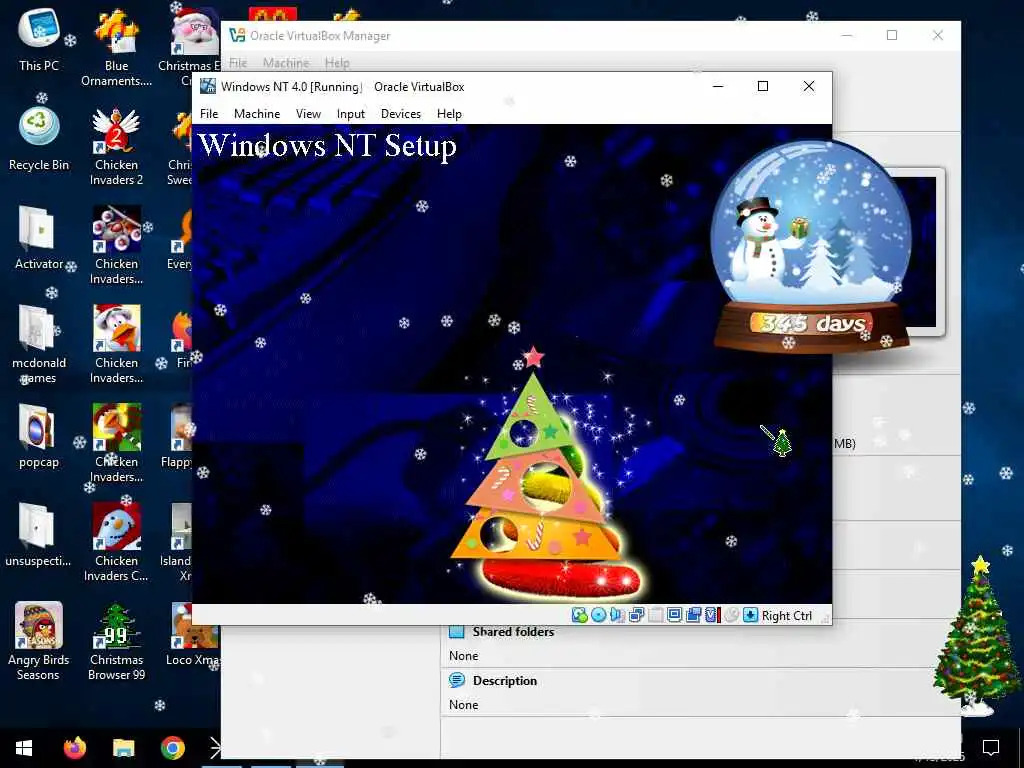Image resolution: width=1024 pixels, height=768 pixels.
Task: Click the snow globe 345 days countdown widget
Action: 810,247
